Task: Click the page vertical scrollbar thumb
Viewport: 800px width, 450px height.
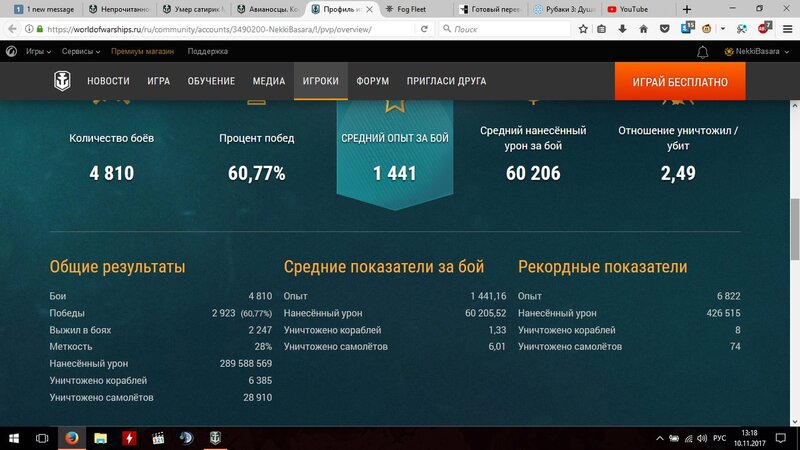Action: [795, 230]
